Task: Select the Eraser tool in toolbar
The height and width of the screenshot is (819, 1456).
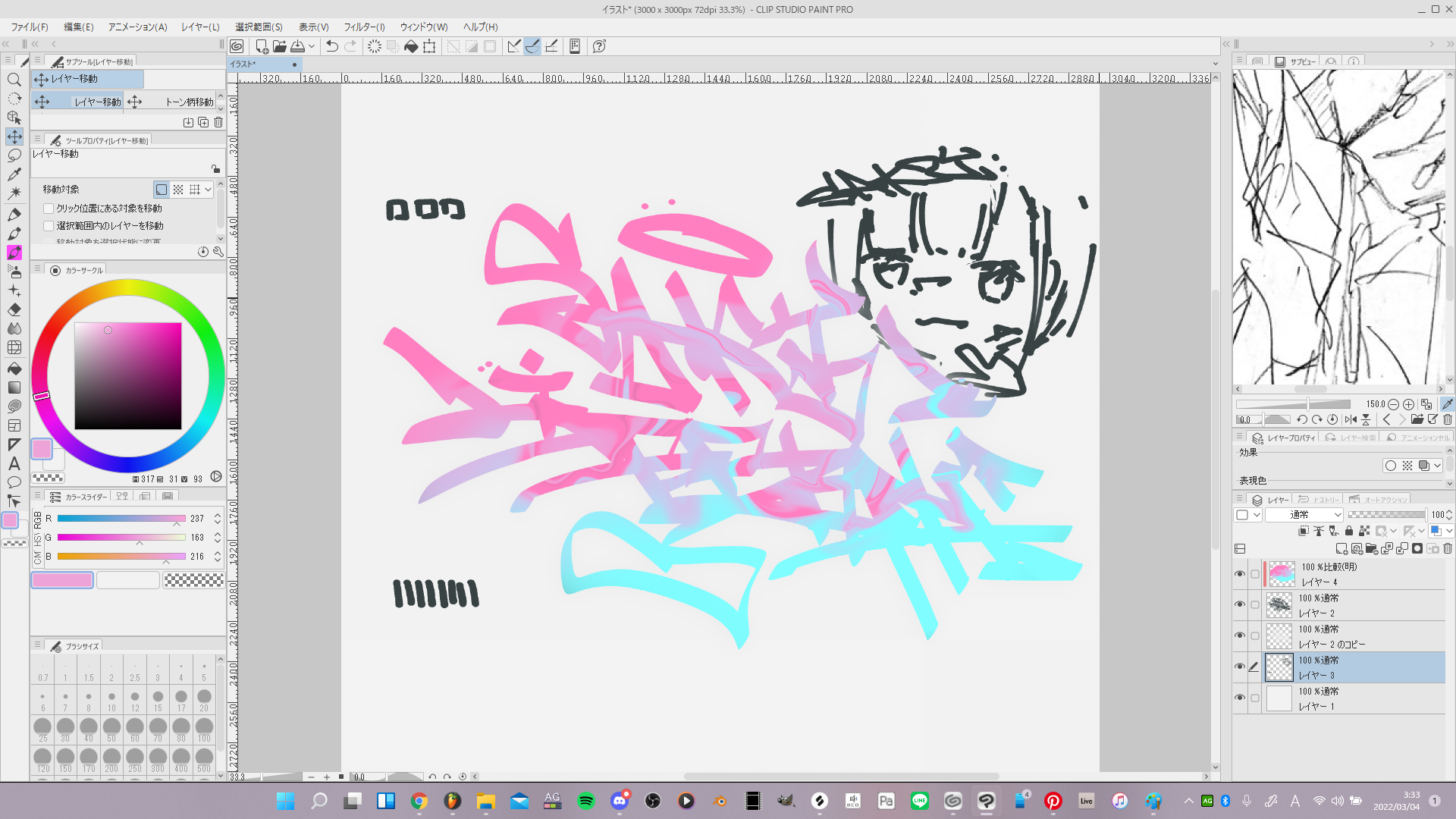Action: [14, 309]
